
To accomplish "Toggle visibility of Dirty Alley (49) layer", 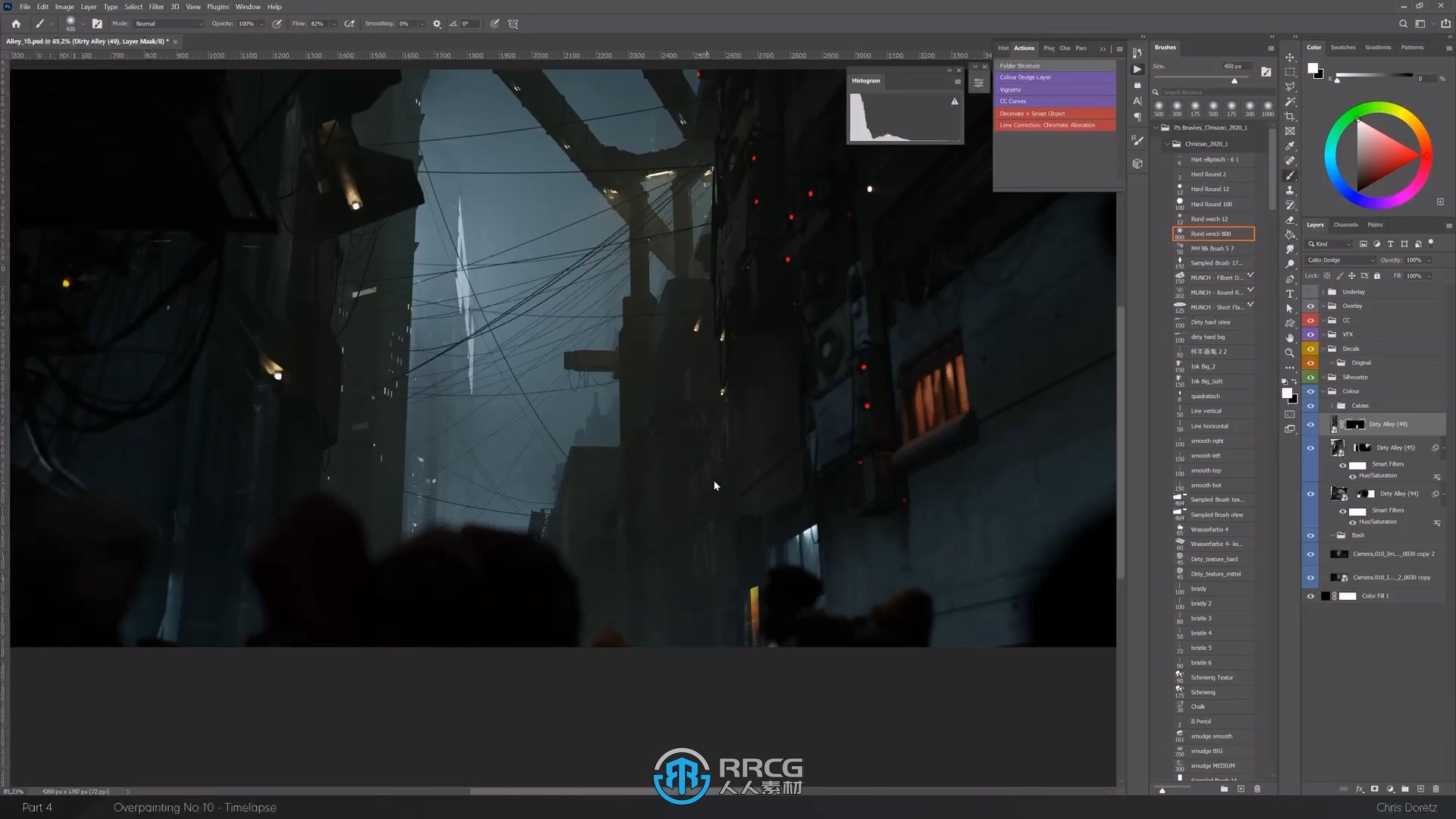I will (1310, 425).
